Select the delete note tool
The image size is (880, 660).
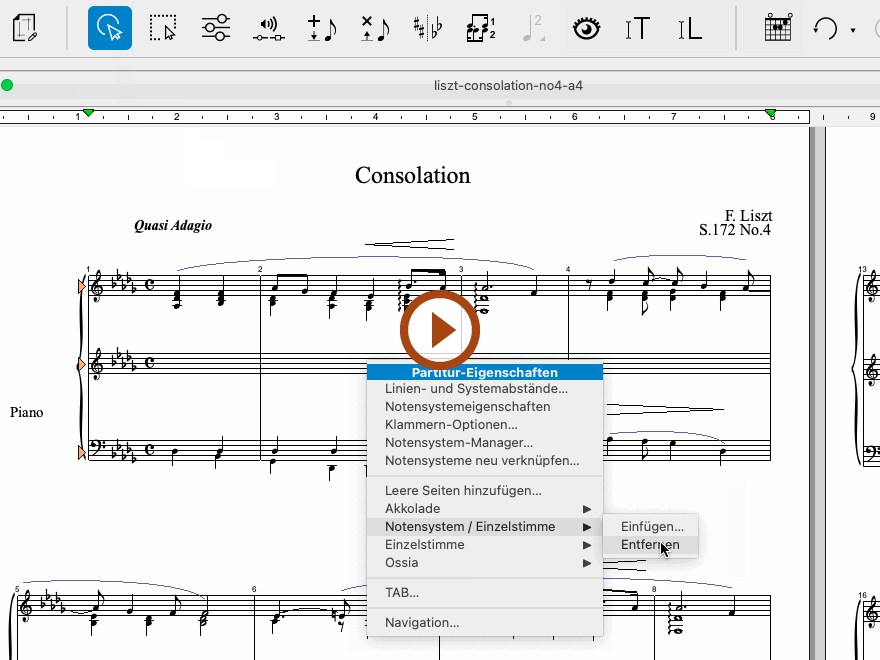click(x=375, y=28)
